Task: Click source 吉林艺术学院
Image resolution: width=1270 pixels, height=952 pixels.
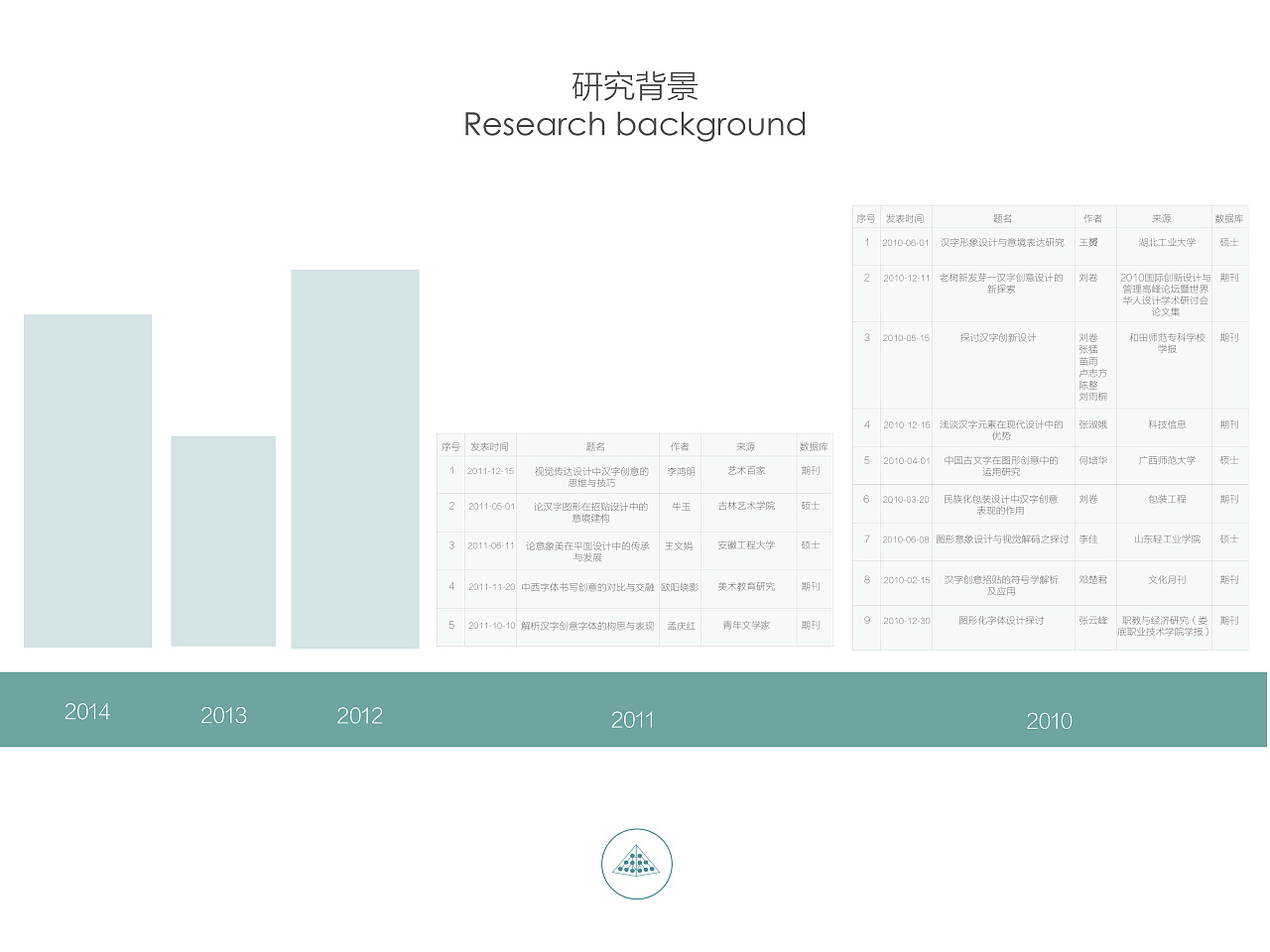Action: (x=746, y=506)
